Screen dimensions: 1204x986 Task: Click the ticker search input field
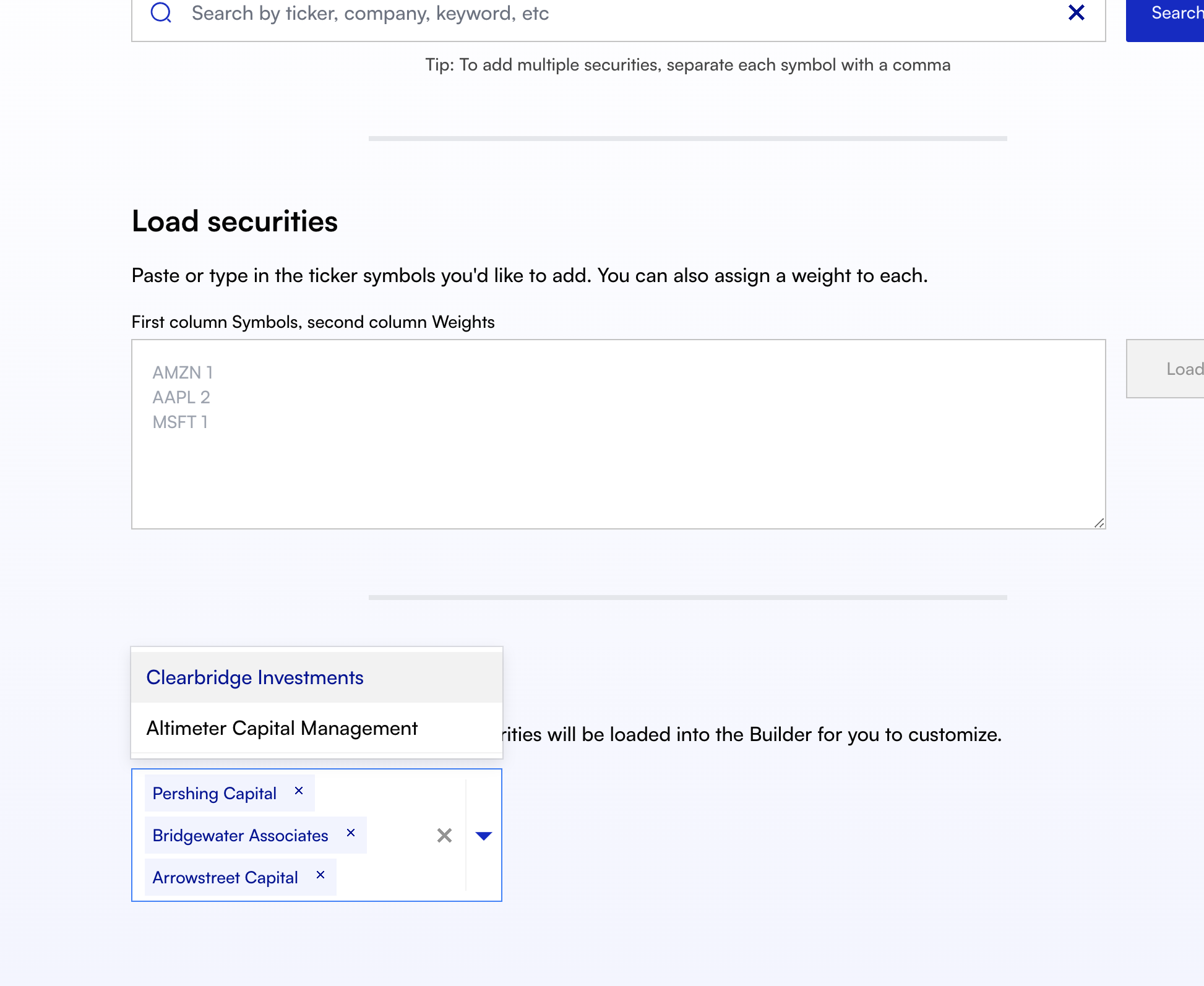coord(619,14)
